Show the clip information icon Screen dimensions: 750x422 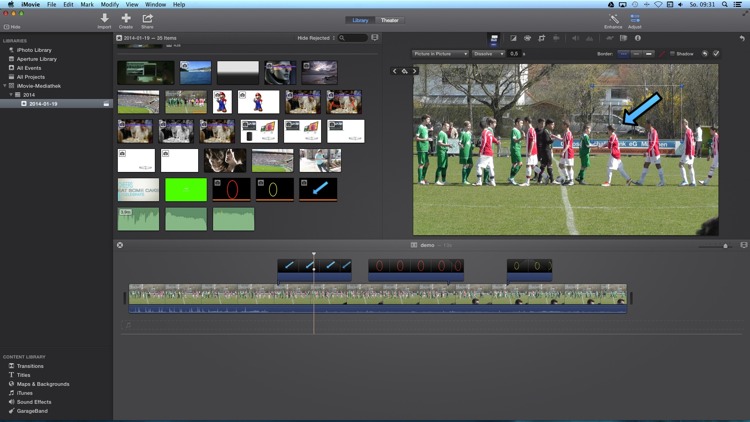(x=638, y=38)
